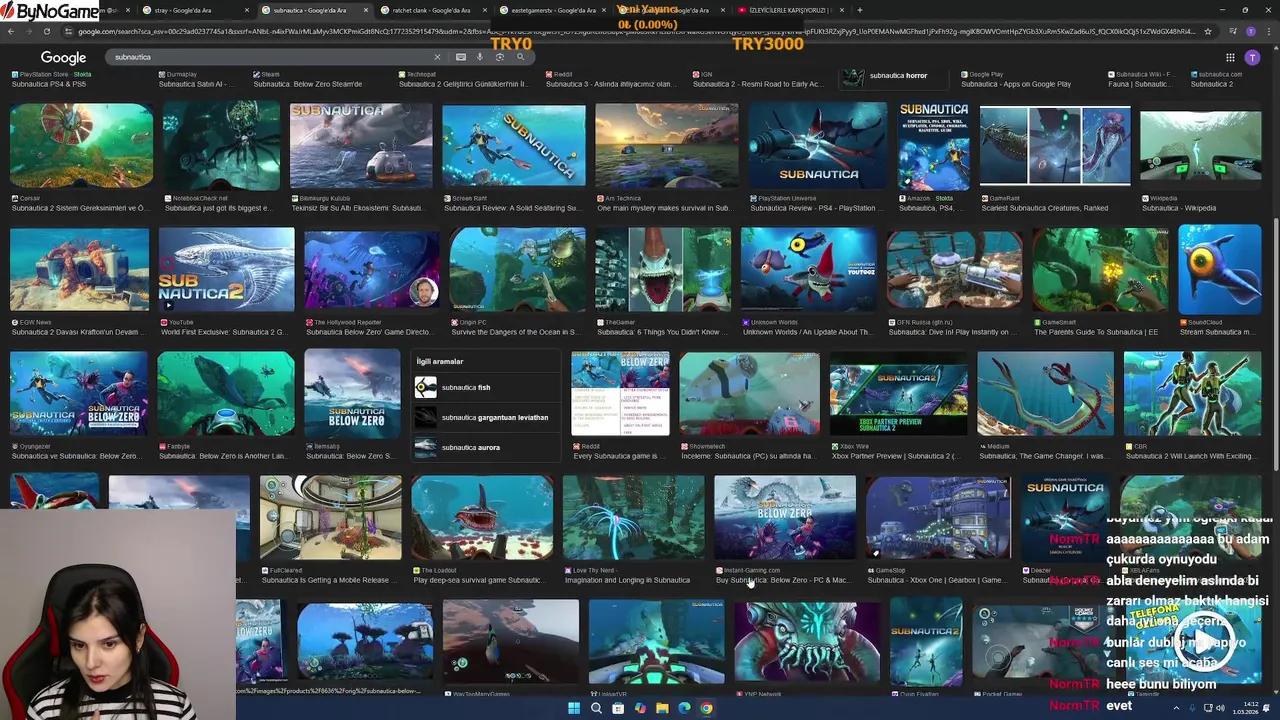
Task: Submit search with magnifier icon
Action: pyautogui.click(x=520, y=57)
